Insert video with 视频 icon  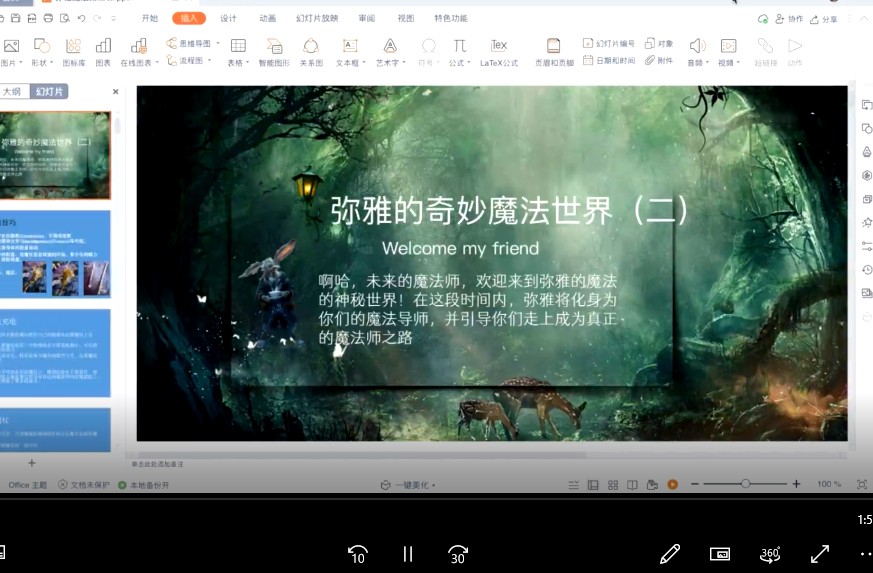(x=728, y=46)
